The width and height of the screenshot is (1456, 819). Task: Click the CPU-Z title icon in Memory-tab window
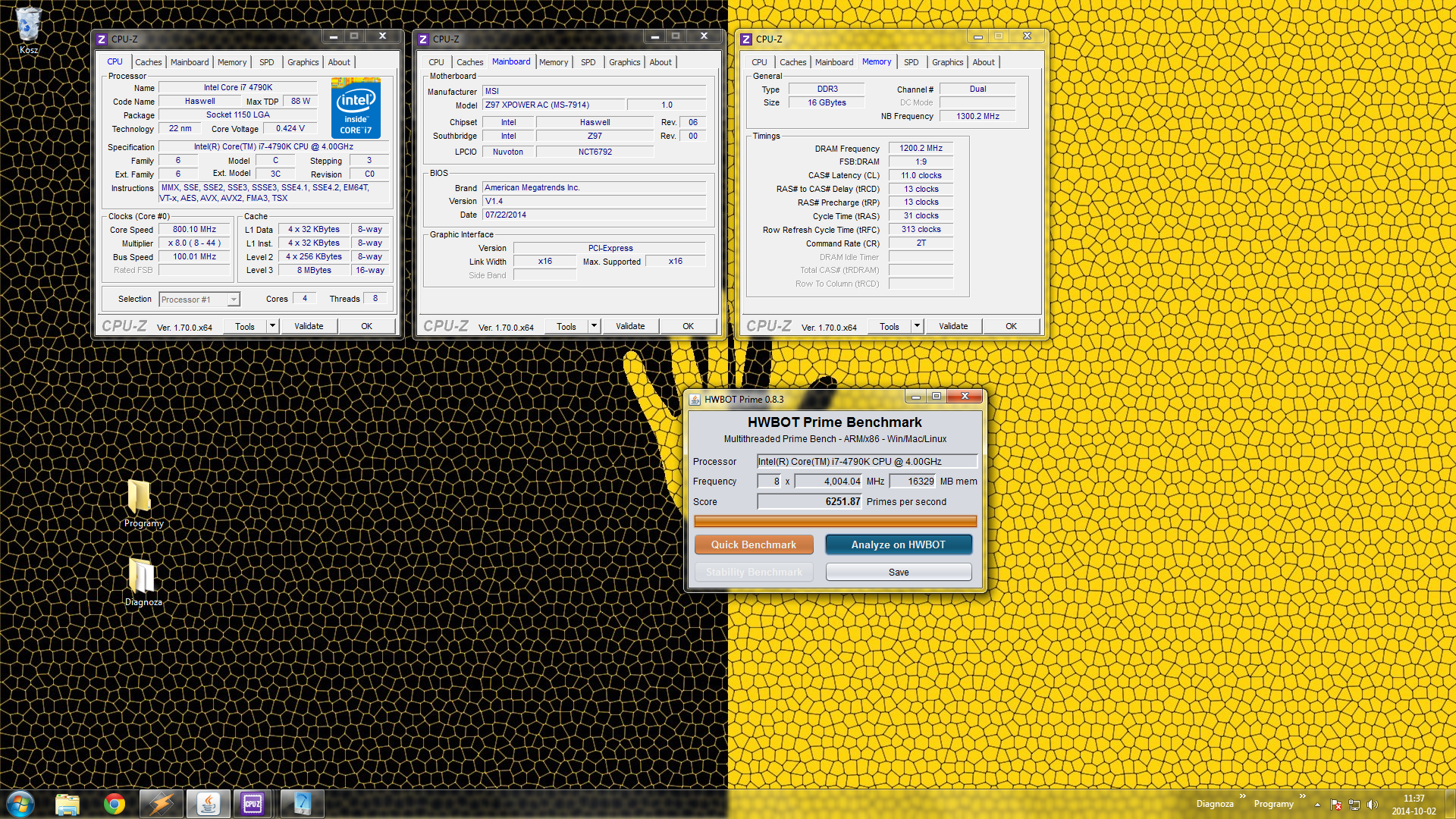tap(746, 39)
